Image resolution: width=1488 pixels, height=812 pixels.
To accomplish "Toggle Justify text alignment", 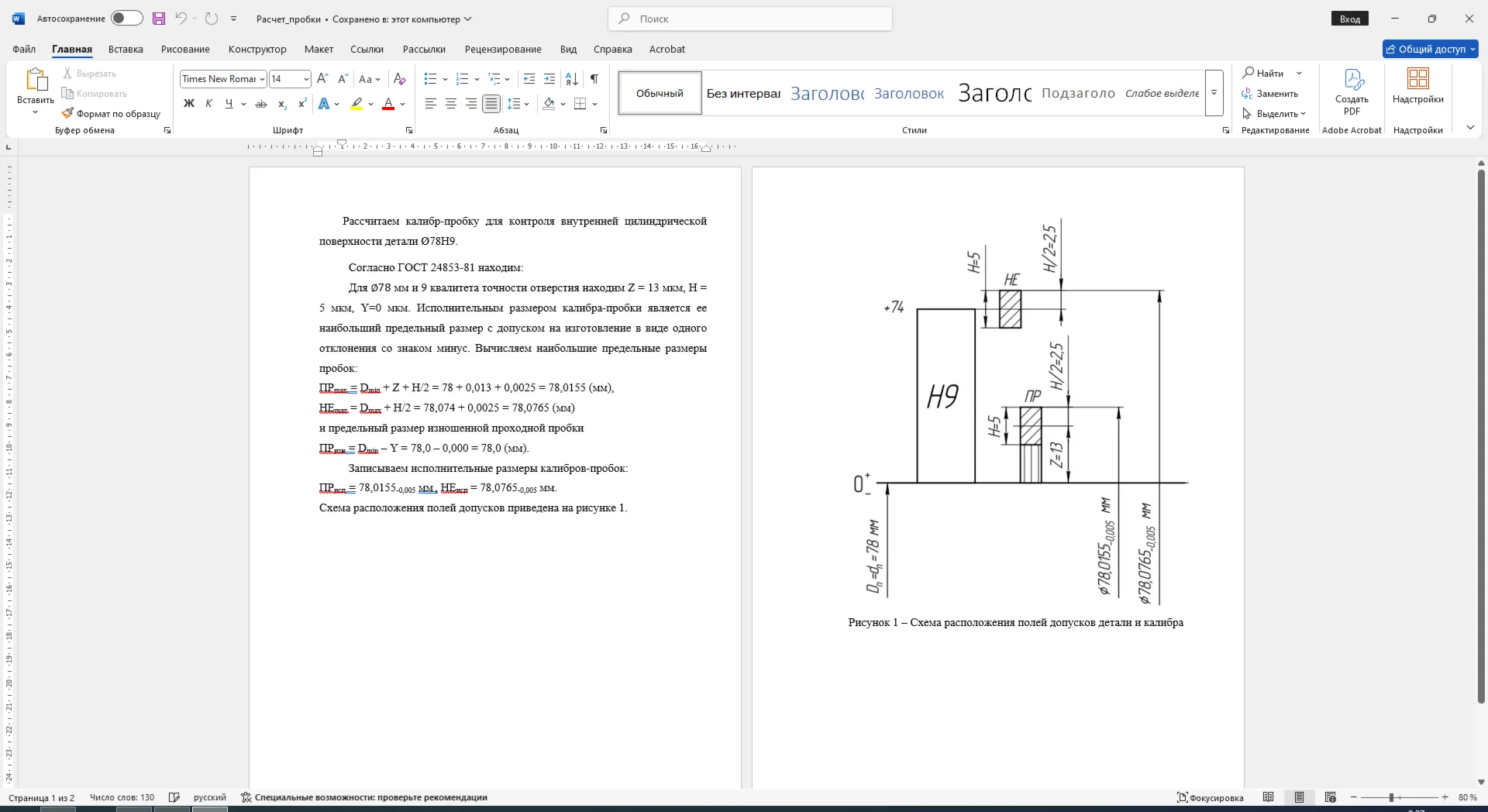I will [x=491, y=104].
